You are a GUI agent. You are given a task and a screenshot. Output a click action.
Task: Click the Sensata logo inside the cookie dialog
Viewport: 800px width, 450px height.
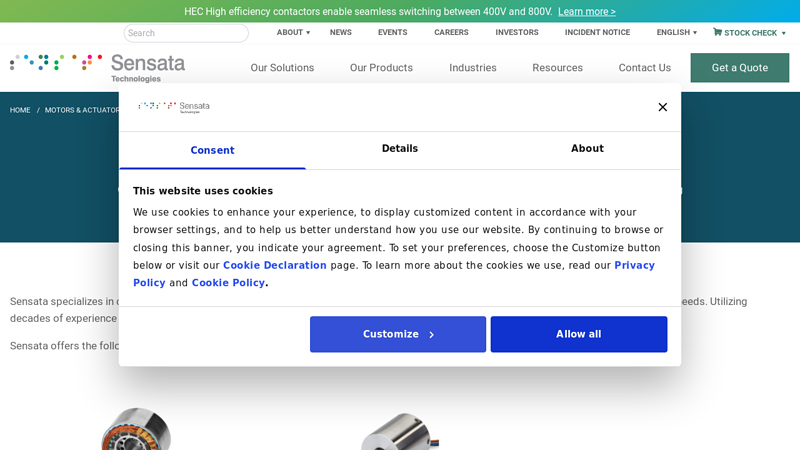pos(174,107)
